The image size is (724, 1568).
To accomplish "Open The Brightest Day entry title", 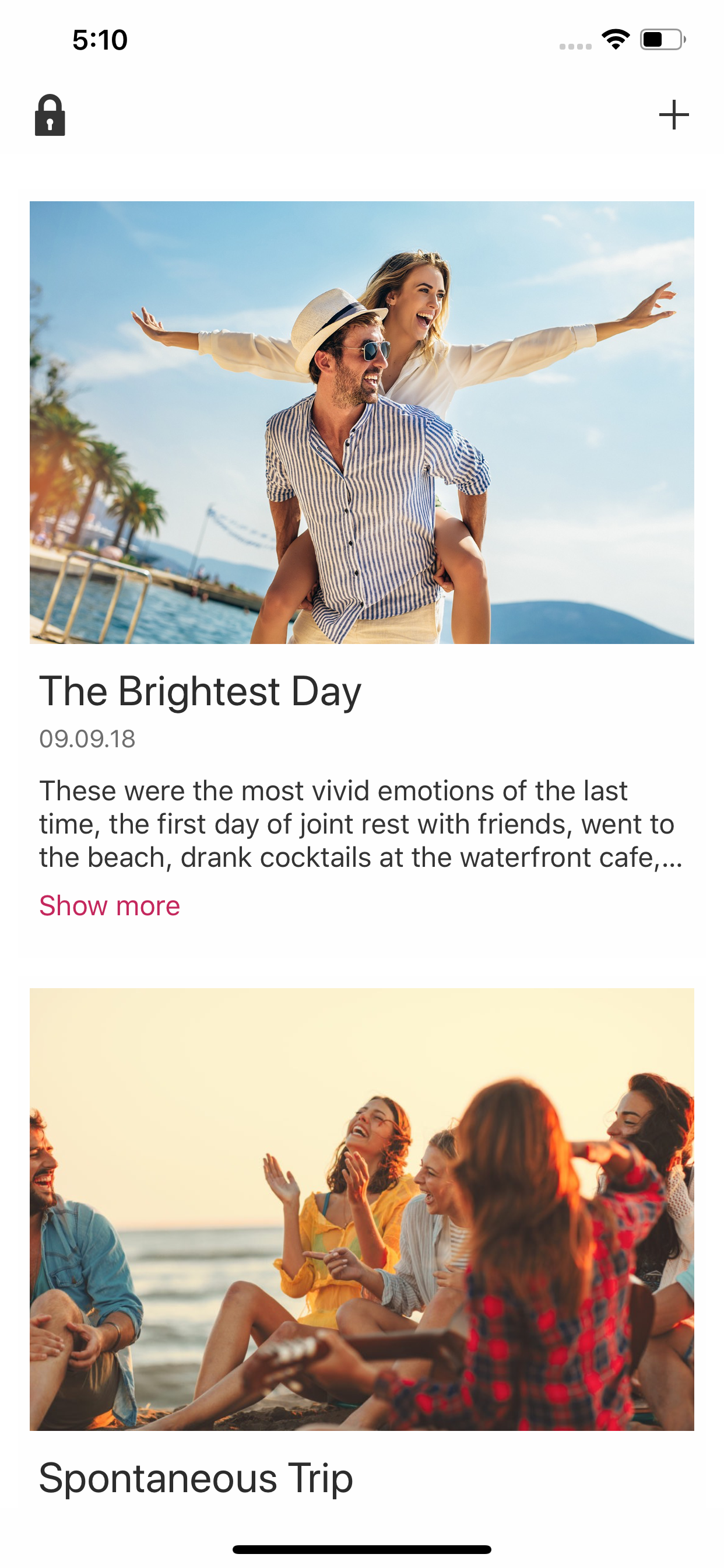I will point(200,691).
